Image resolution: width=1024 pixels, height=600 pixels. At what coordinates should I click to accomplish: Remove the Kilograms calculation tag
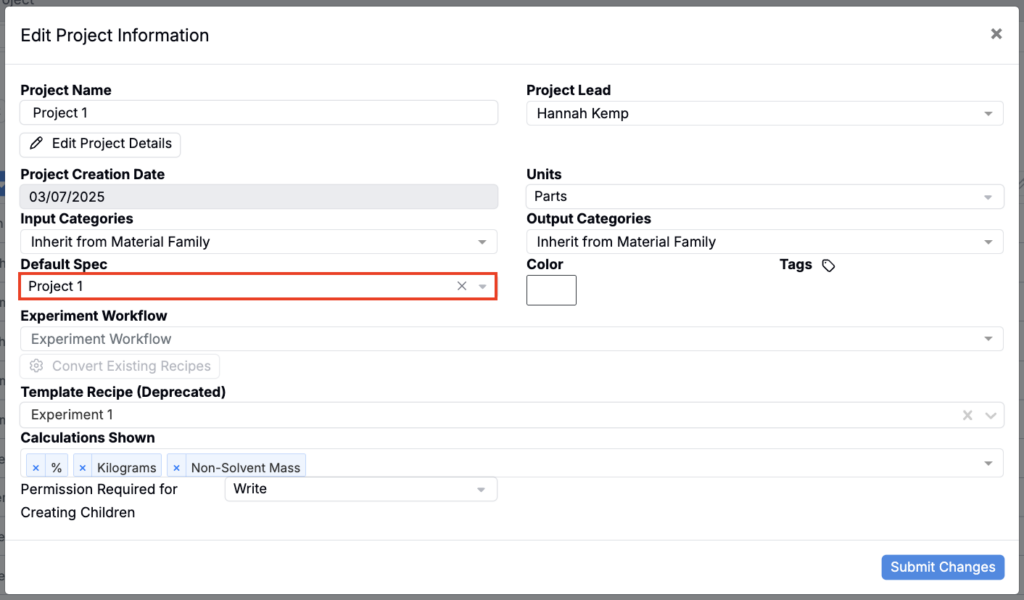pos(83,467)
